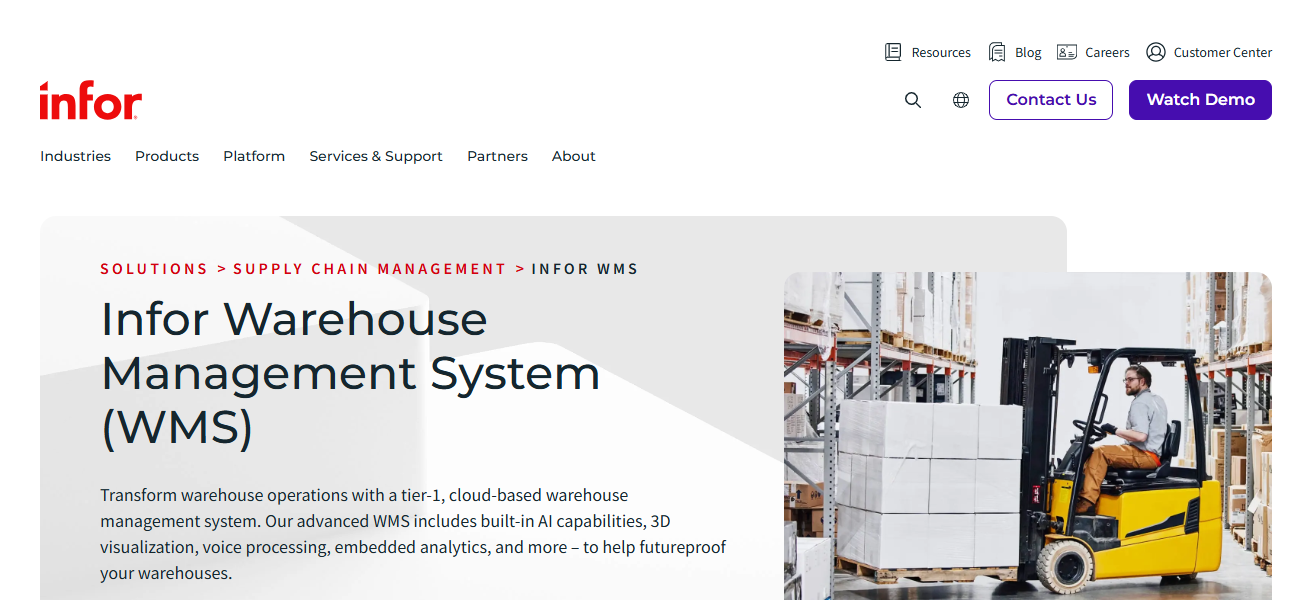The width and height of the screenshot is (1312, 600).
Task: Click the Resources book icon
Action: click(893, 52)
